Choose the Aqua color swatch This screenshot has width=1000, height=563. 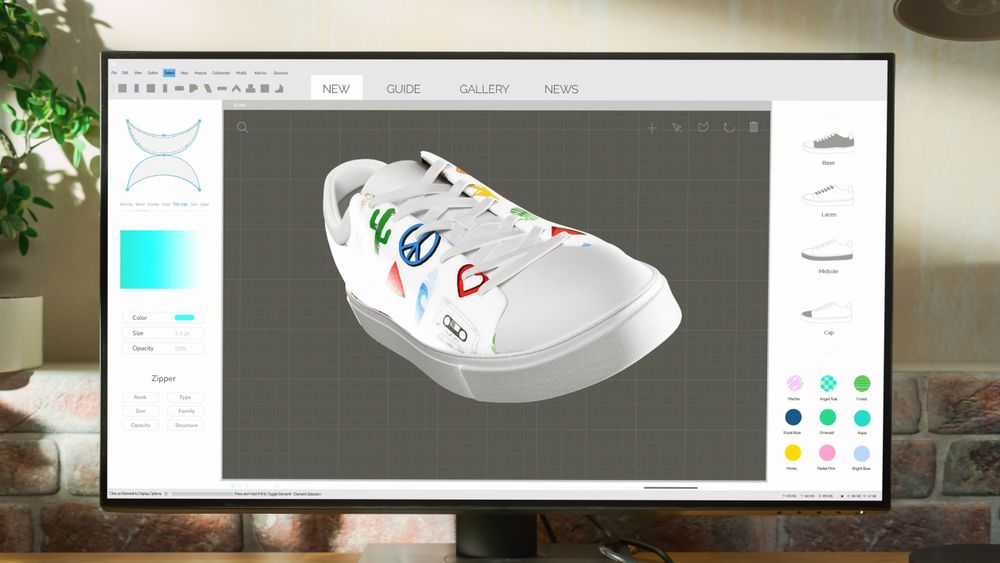click(x=862, y=418)
